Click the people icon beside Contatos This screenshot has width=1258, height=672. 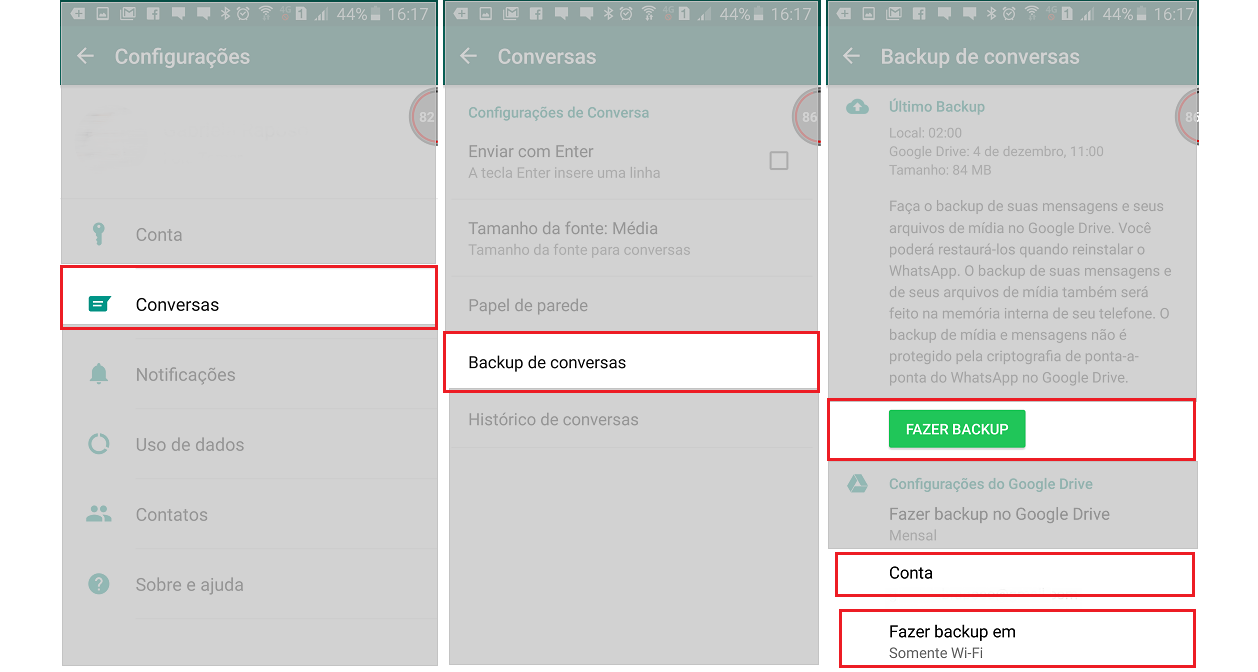point(98,514)
